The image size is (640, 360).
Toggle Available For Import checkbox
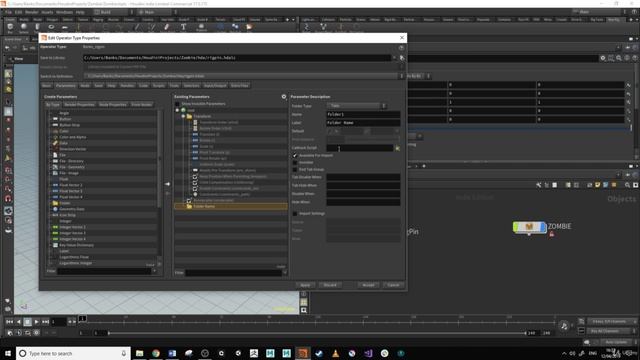pyautogui.click(x=295, y=156)
